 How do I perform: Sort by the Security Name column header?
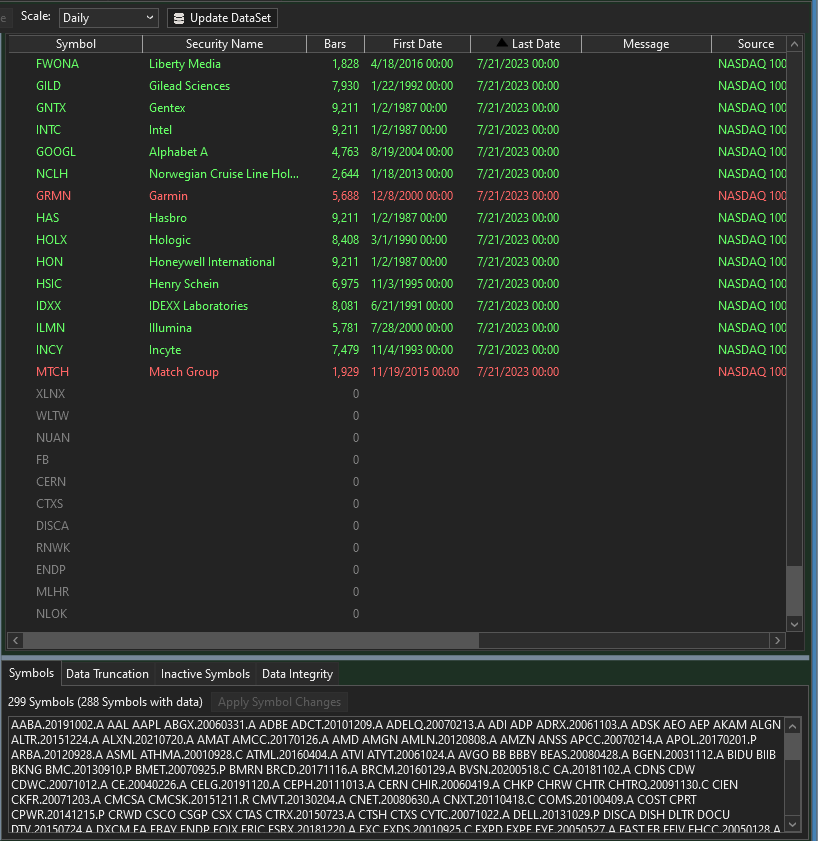224,44
